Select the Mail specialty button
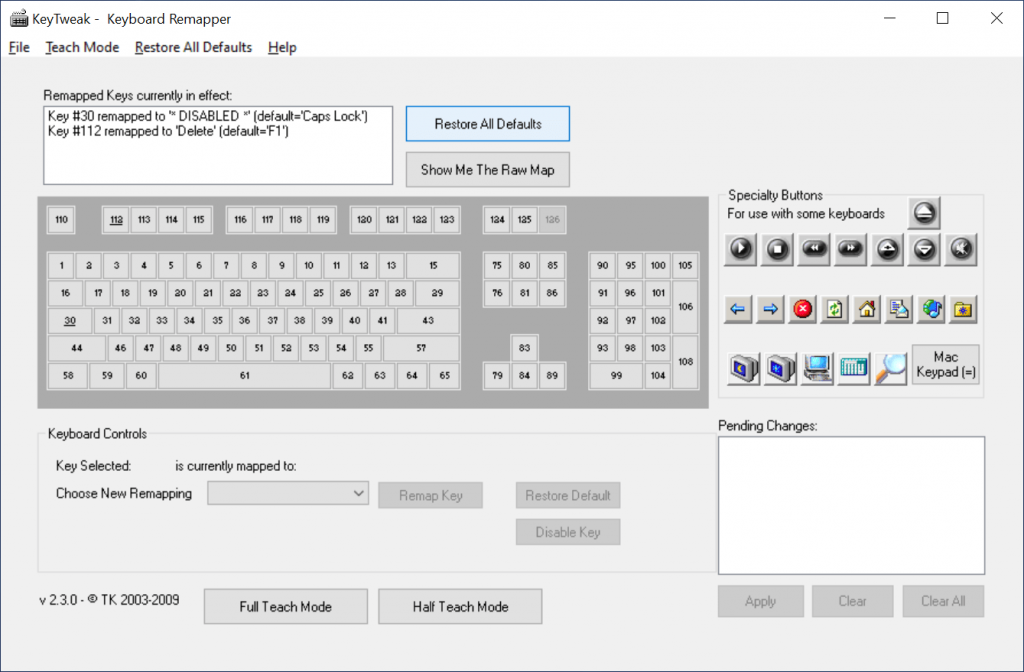Screen dimensions: 1024x672 click(897, 309)
